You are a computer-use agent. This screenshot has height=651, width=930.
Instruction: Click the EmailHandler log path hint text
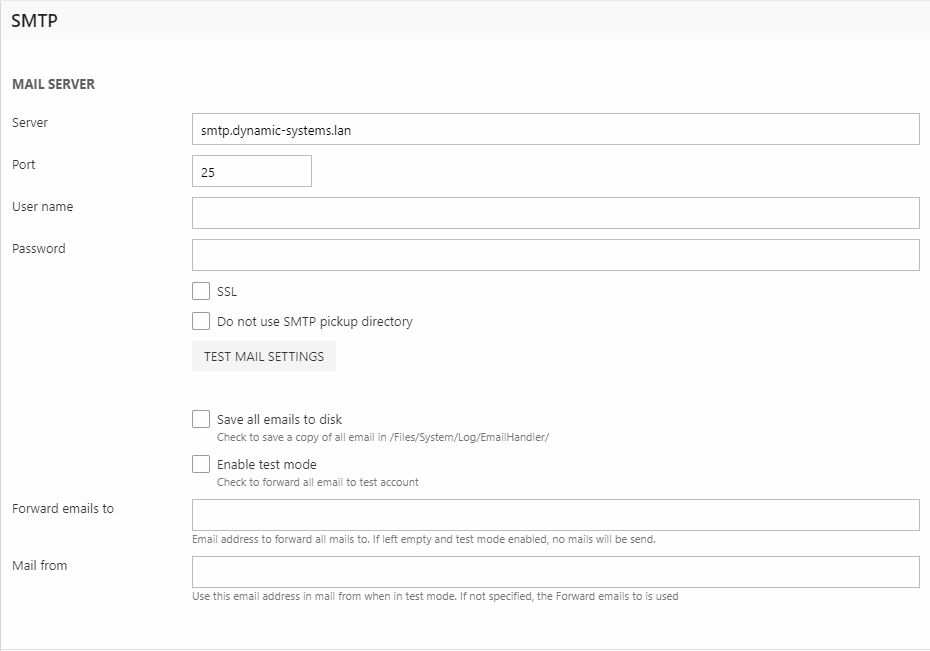383,437
